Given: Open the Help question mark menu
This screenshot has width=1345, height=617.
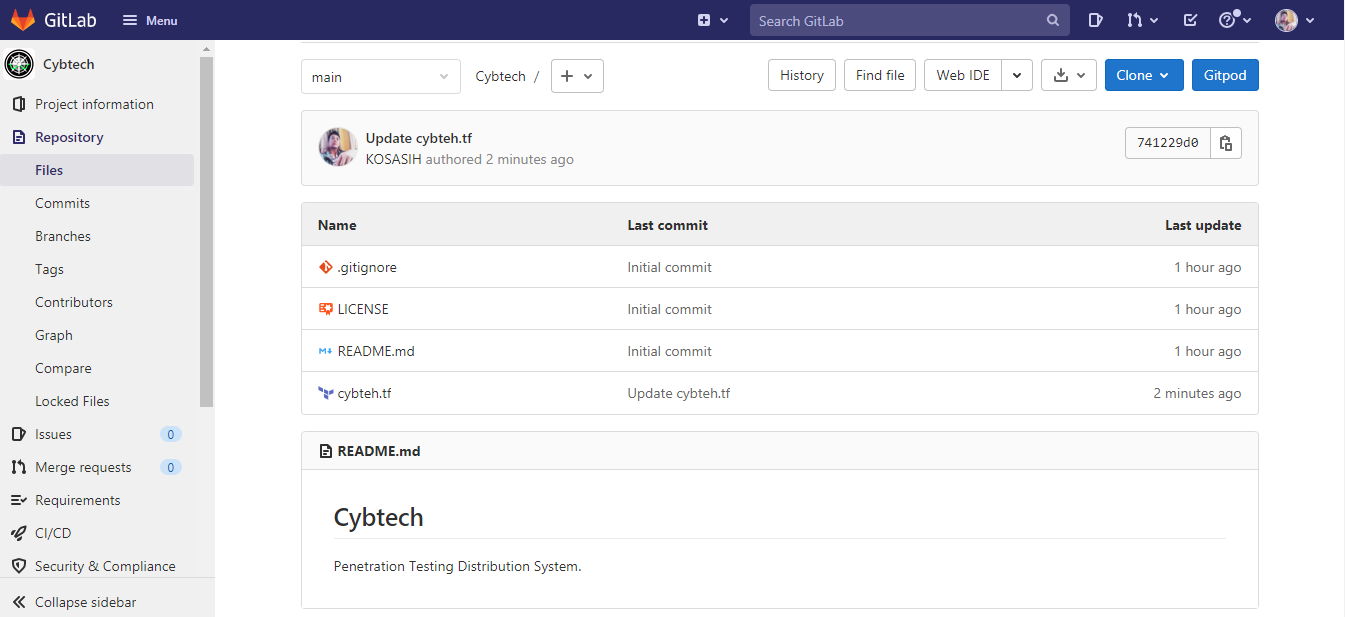Looking at the screenshot, I should coord(1234,20).
